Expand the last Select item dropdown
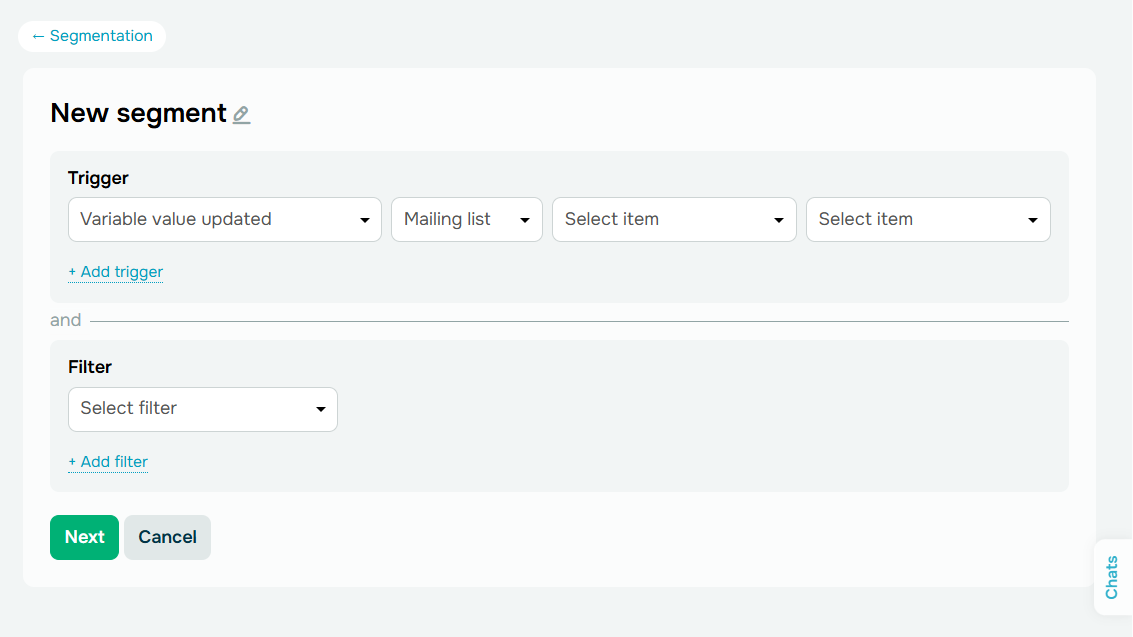 [928, 220]
